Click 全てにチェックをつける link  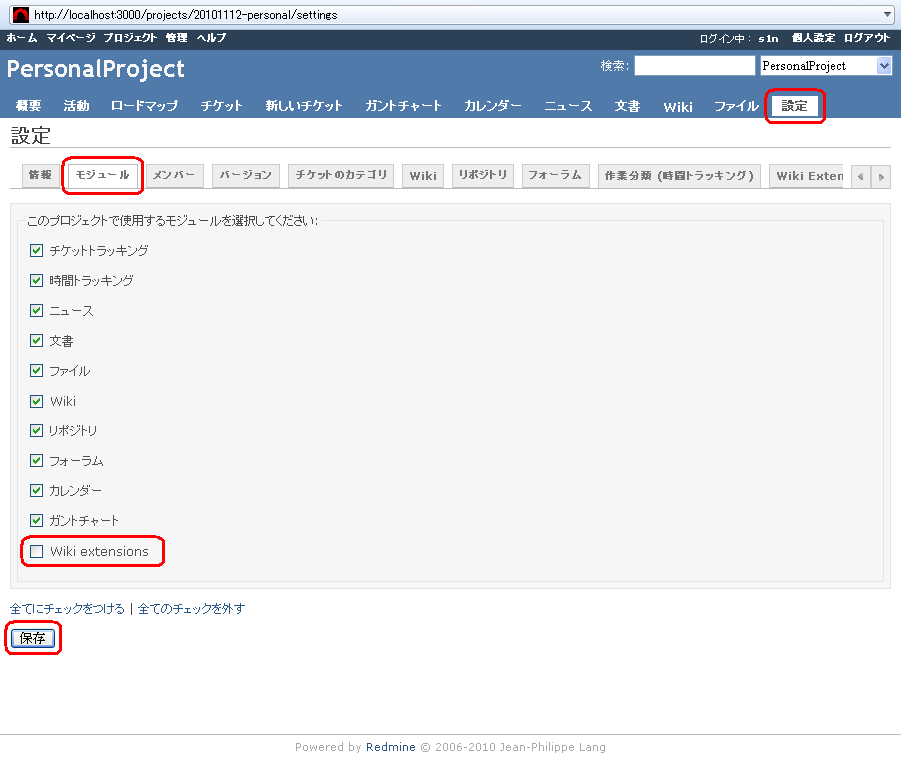click(x=67, y=608)
